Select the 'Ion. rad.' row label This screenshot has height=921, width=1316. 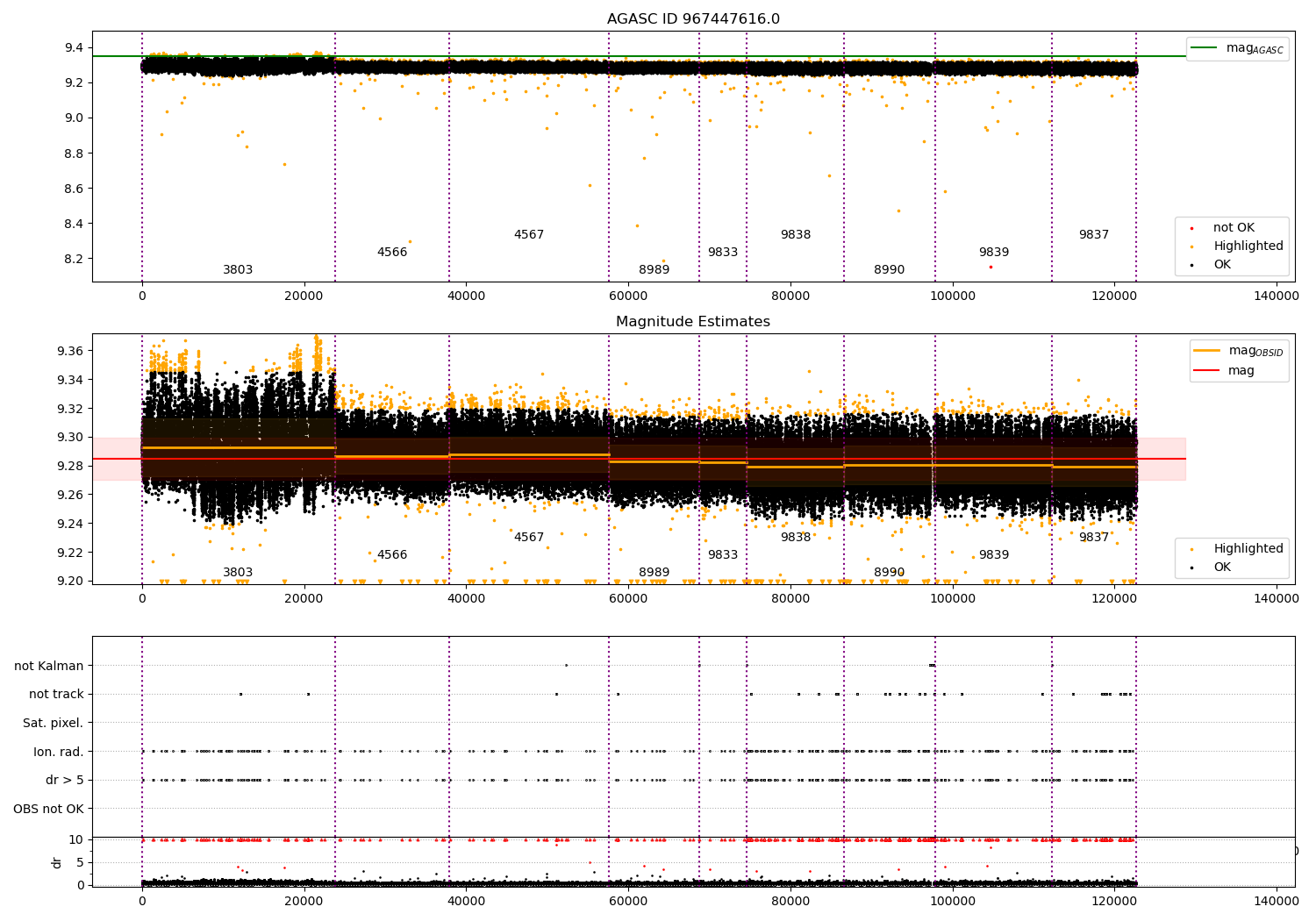59,752
